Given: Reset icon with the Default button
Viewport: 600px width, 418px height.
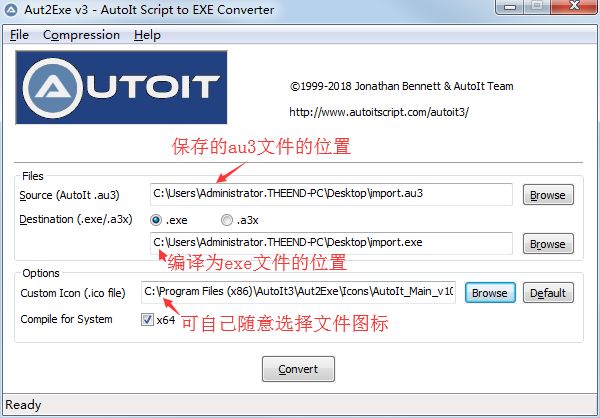Looking at the screenshot, I should (x=548, y=293).
